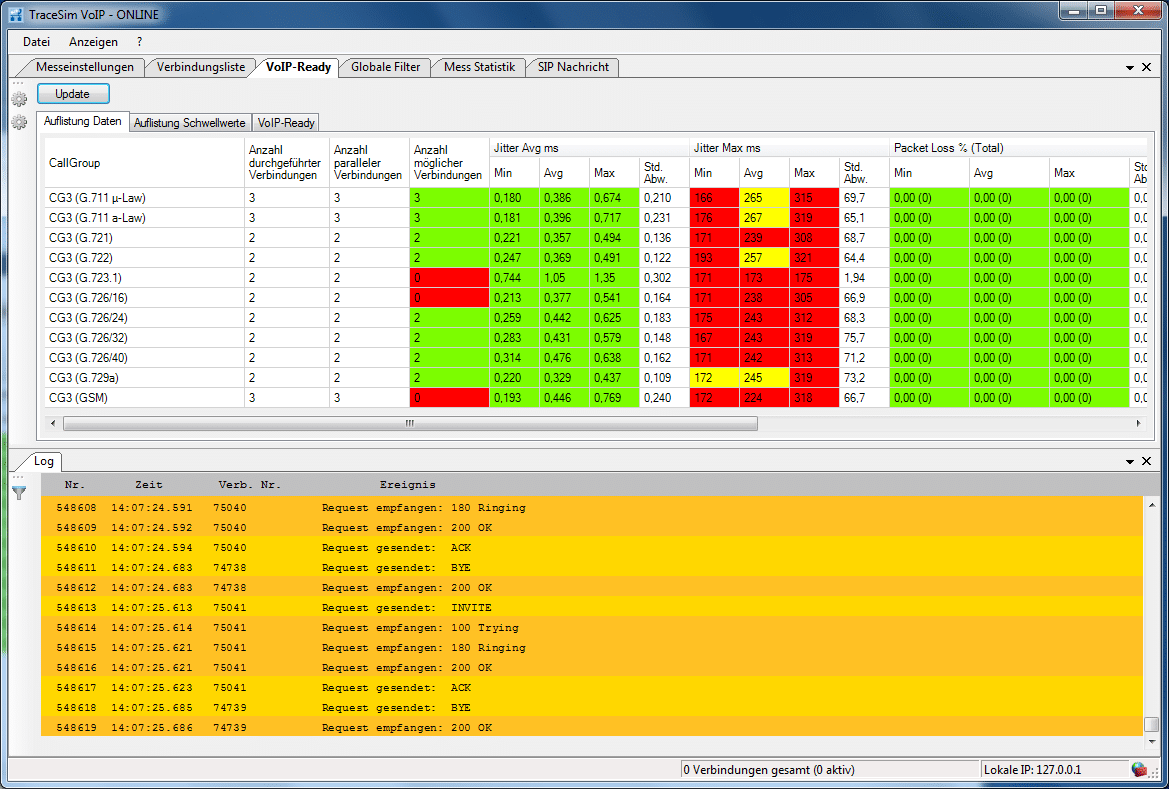Open the Datei menu
Image resolution: width=1169 pixels, height=789 pixels.
pyautogui.click(x=37, y=42)
